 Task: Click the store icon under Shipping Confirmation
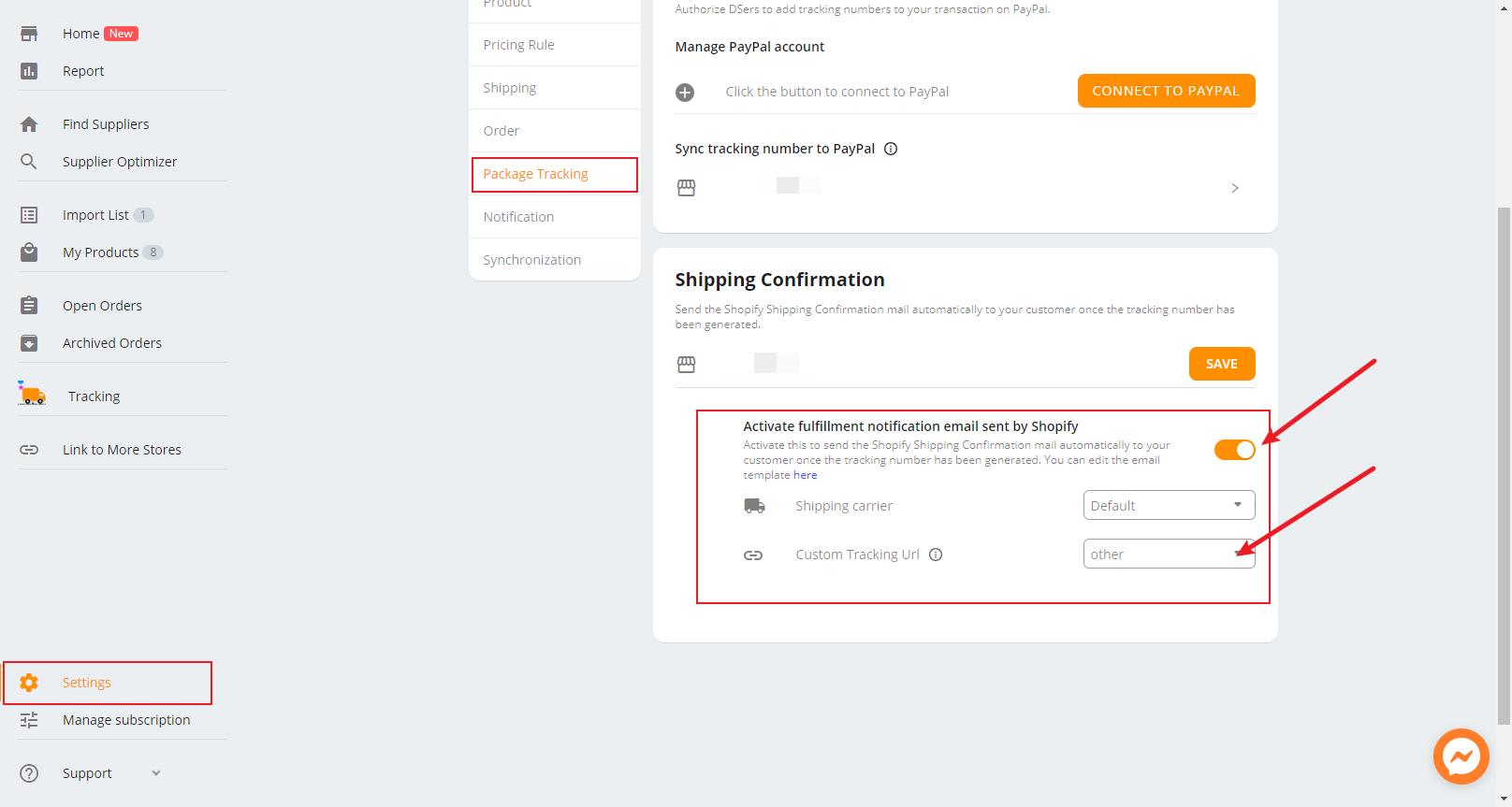(686, 365)
